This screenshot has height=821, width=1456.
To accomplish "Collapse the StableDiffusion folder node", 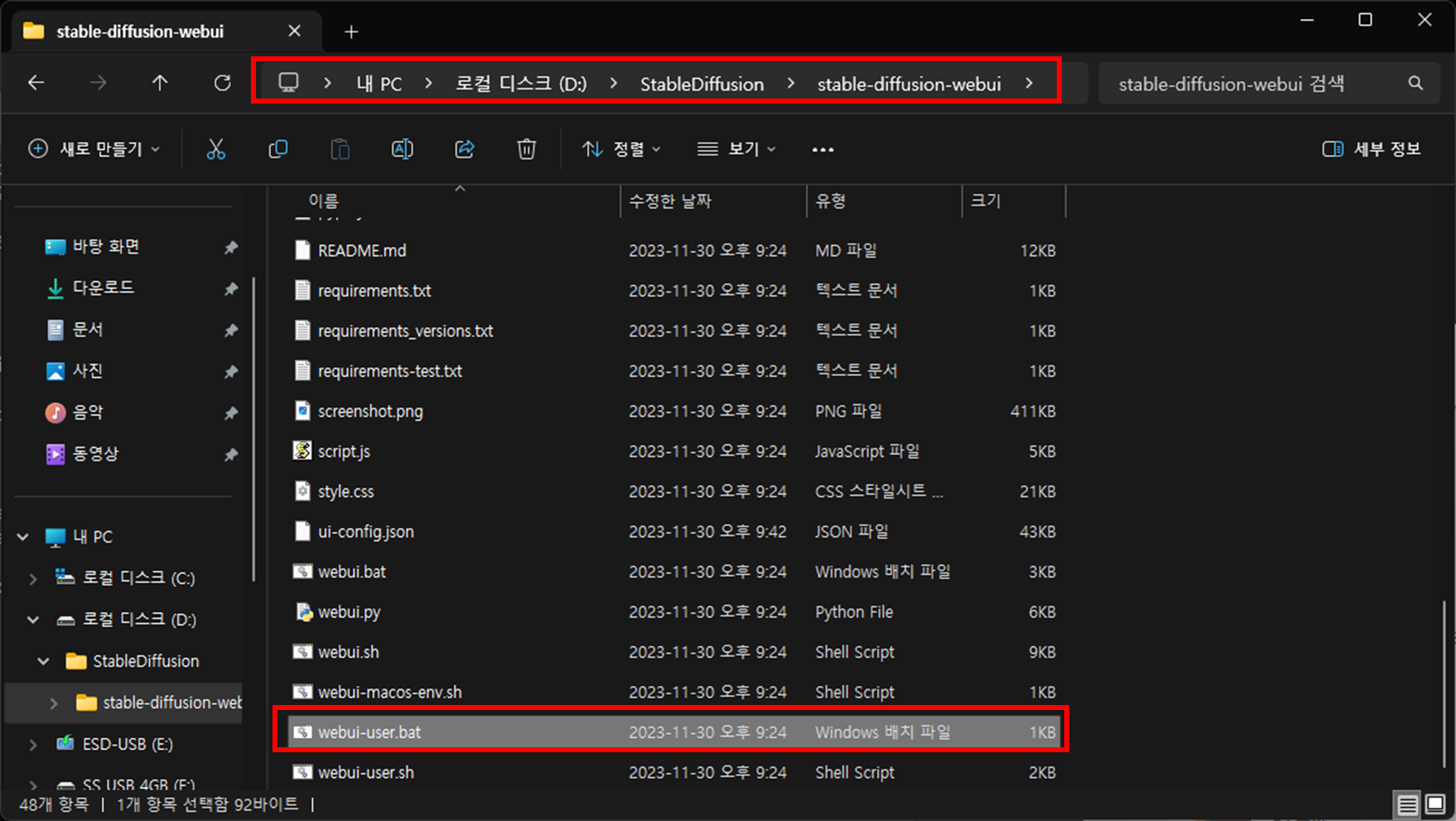I will (x=43, y=661).
